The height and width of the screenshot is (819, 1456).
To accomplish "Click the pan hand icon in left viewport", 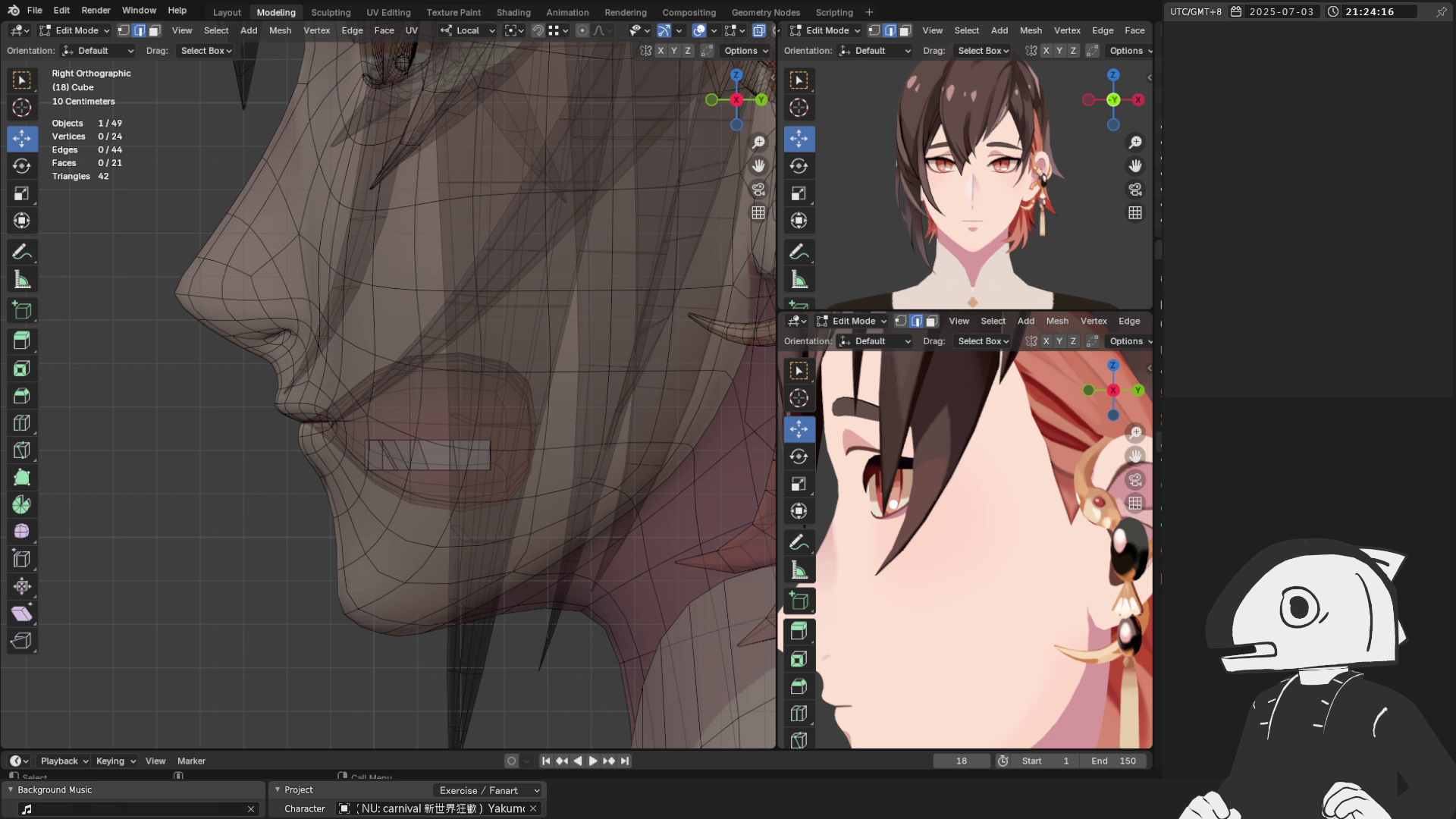I will pyautogui.click(x=758, y=166).
